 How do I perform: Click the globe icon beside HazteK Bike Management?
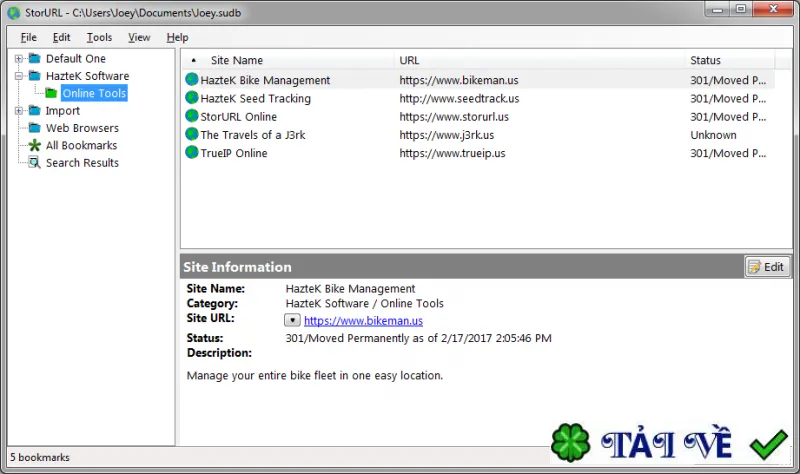[x=192, y=80]
